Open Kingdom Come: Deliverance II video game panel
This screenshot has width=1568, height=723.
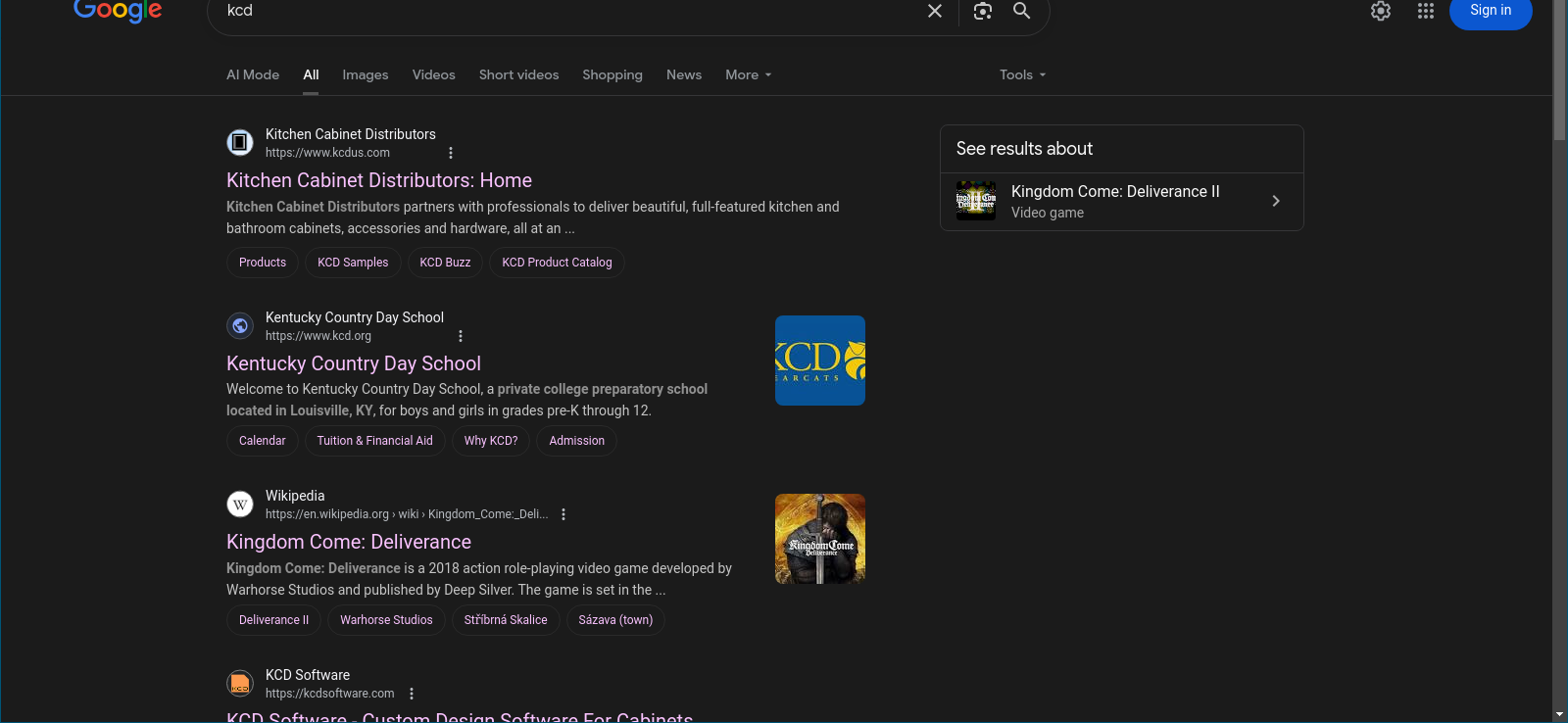[1122, 202]
